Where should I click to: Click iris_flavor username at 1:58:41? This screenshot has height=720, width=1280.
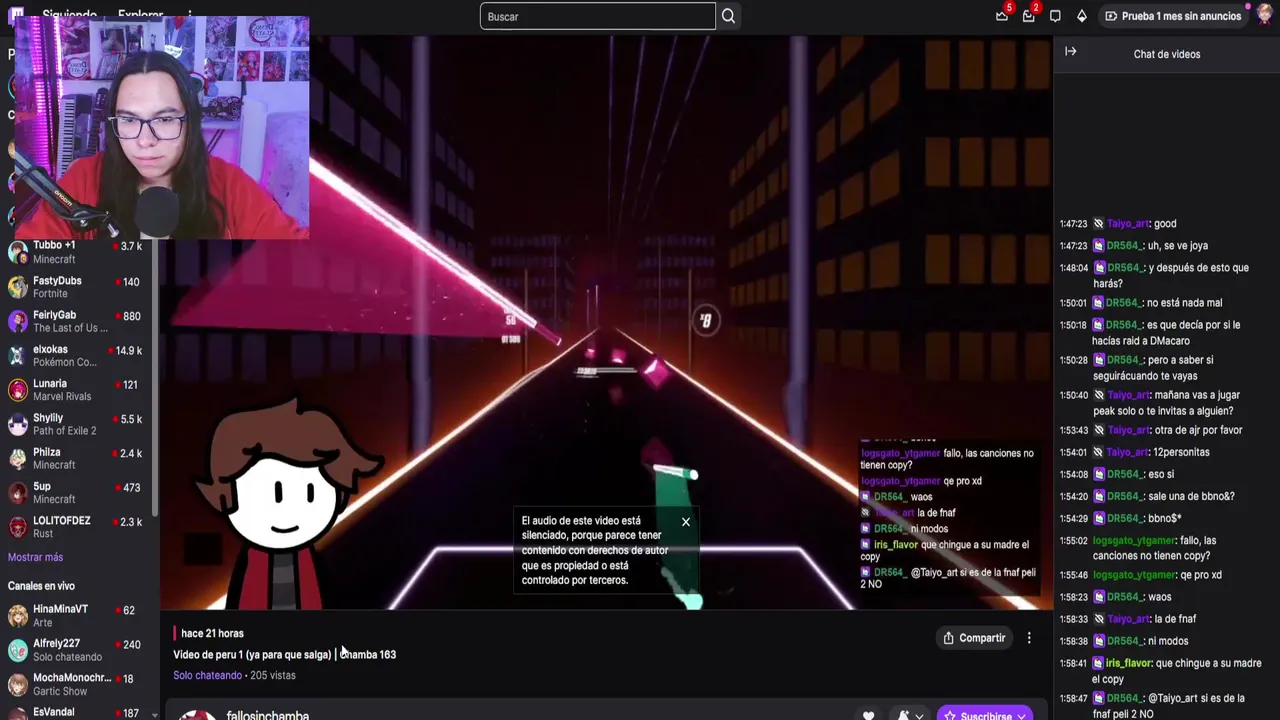point(1128,663)
